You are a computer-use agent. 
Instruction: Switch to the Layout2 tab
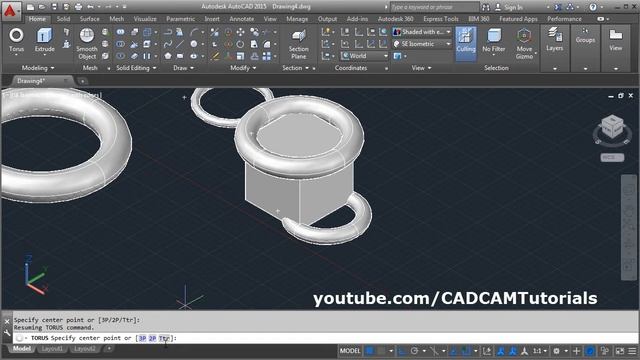click(x=85, y=349)
